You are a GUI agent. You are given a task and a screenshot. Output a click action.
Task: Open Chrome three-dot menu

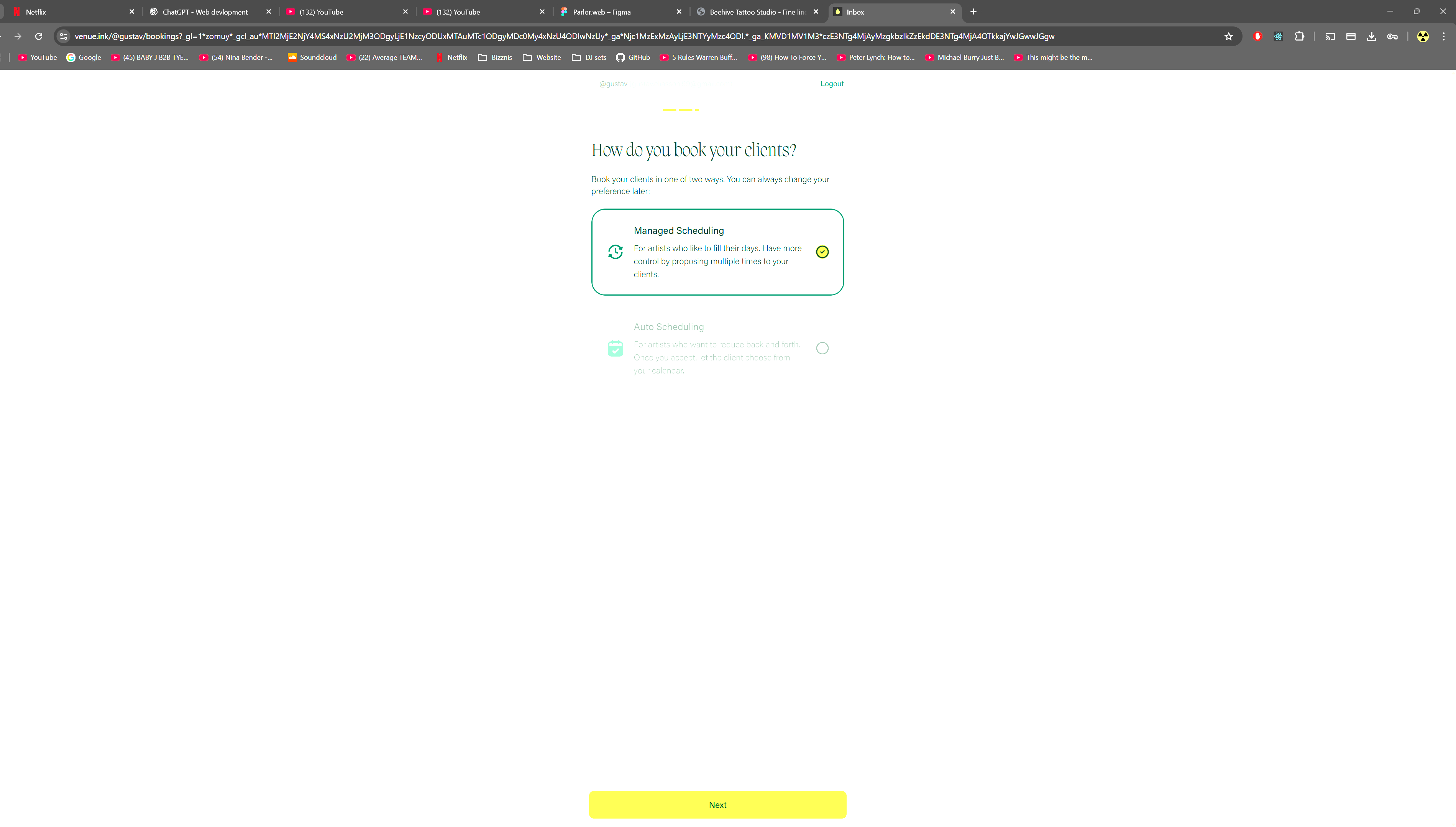pyautogui.click(x=1443, y=36)
